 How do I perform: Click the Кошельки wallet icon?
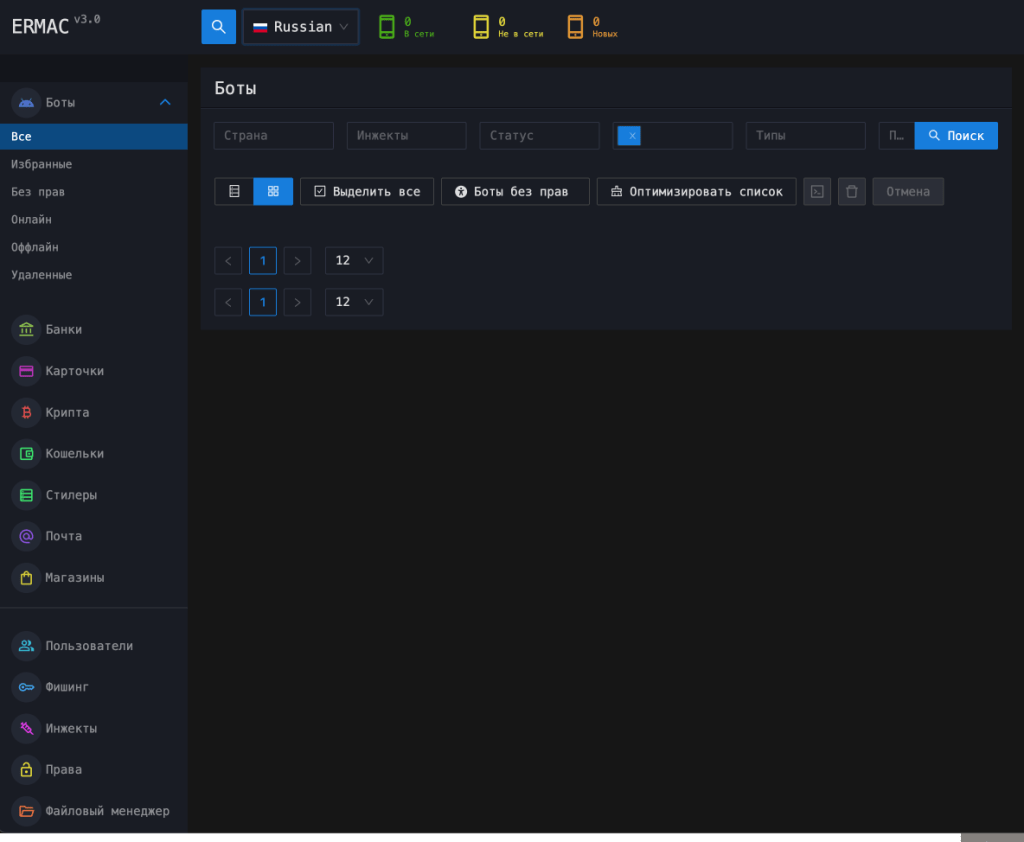coord(26,454)
